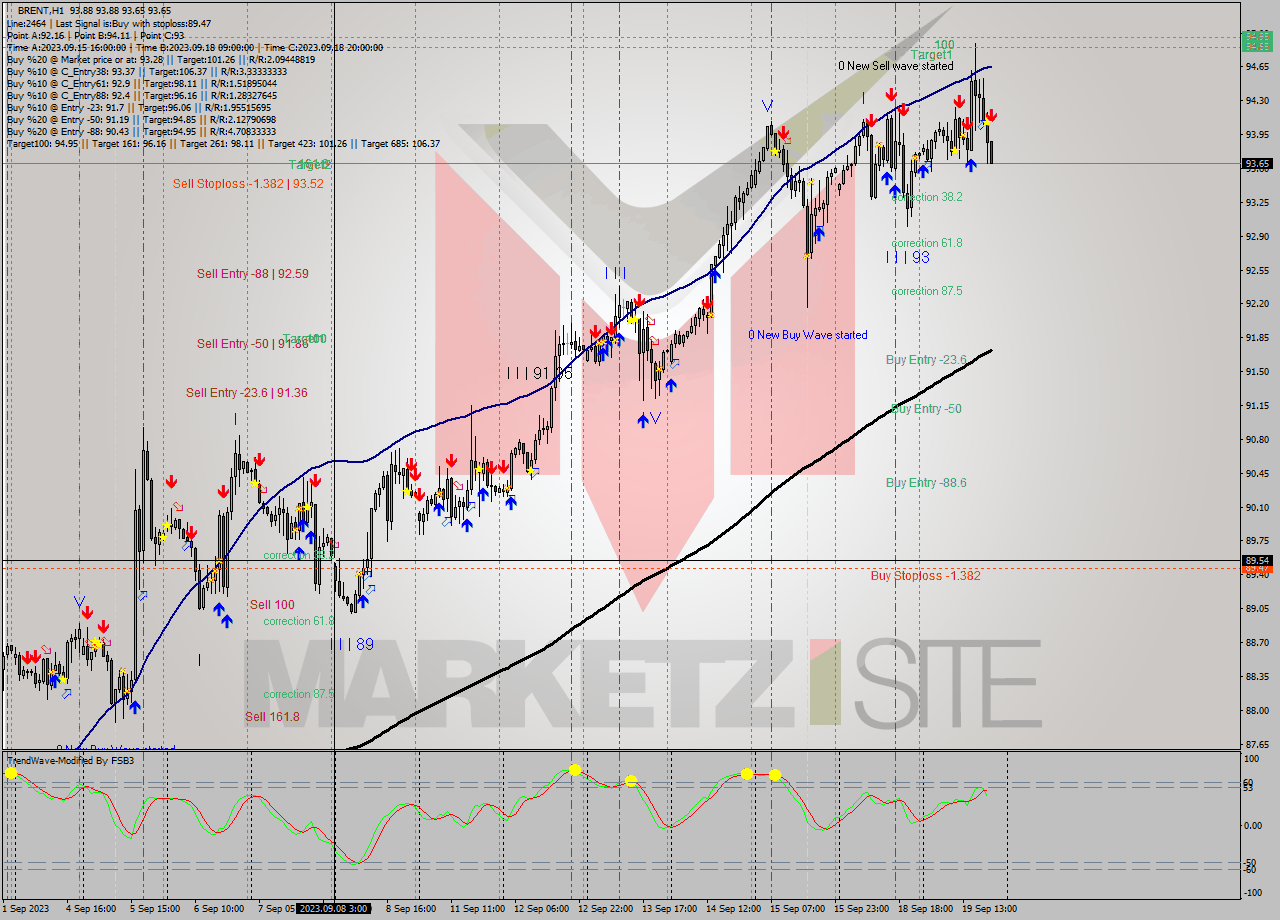Image resolution: width=1280 pixels, height=920 pixels.
Task: Click the 'Buy Stoploss -1.382' label
Action: click(x=925, y=575)
